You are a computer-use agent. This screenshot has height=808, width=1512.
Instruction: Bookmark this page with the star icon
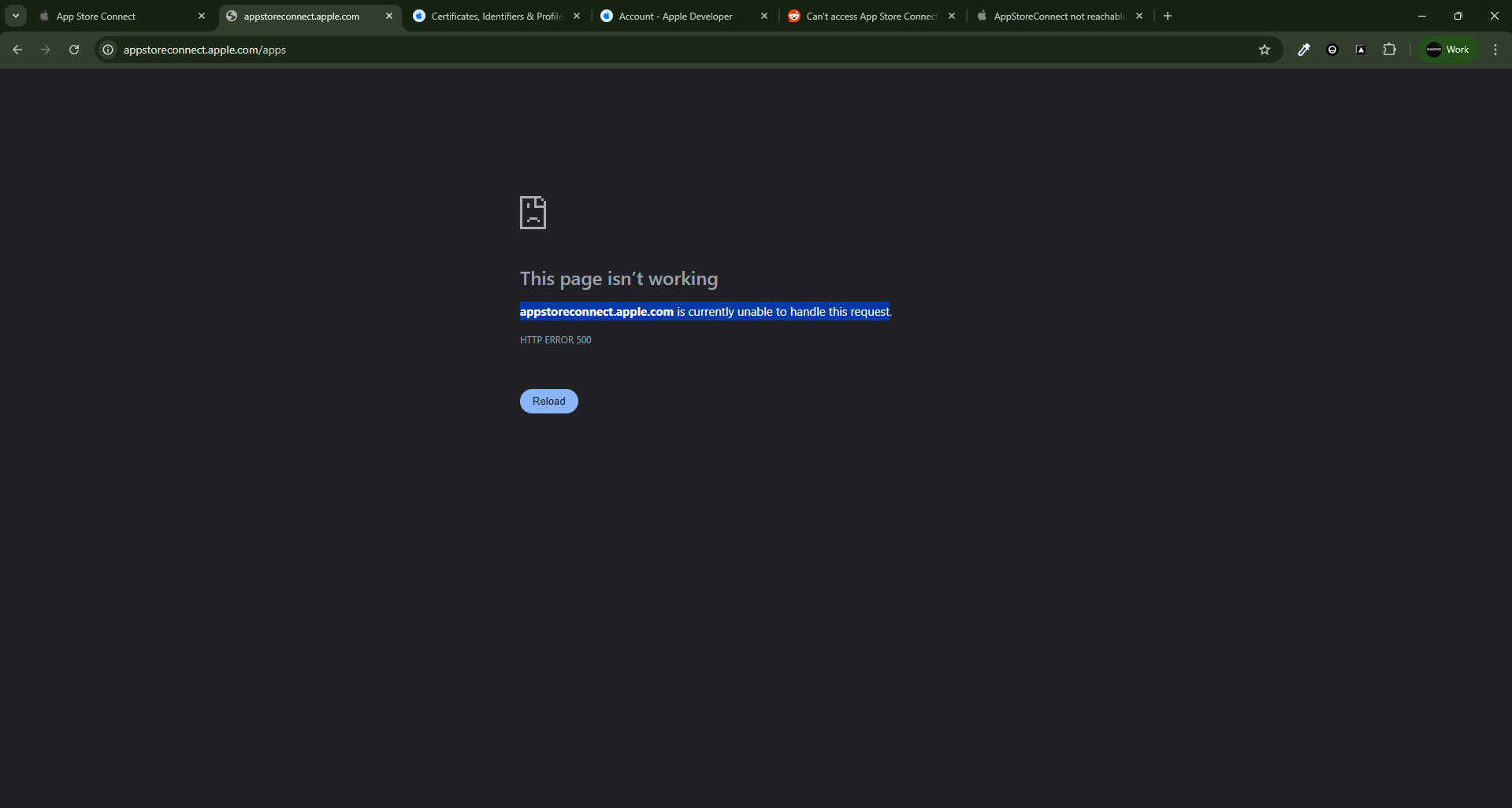pyautogui.click(x=1265, y=50)
